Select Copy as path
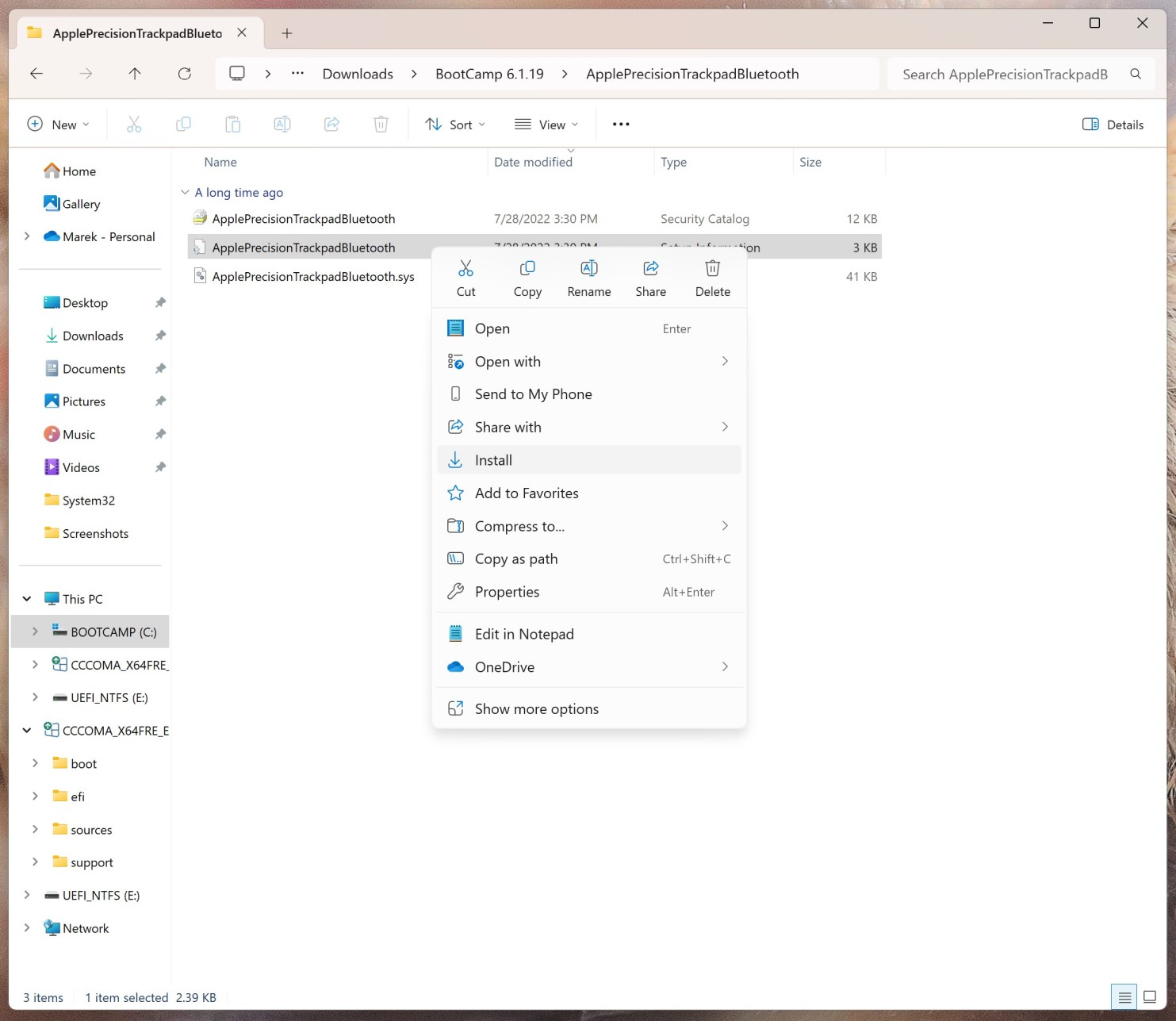1176x1021 pixels. click(x=589, y=559)
